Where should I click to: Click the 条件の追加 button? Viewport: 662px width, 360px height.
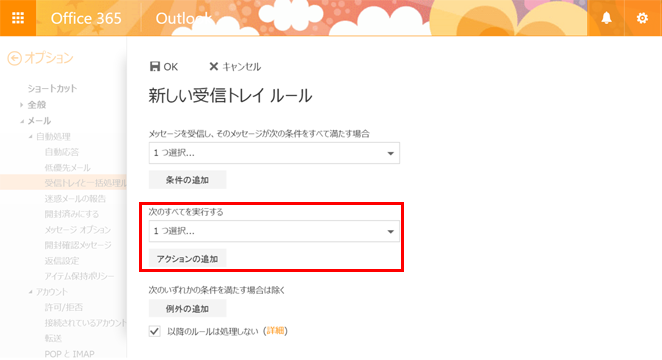coord(187,180)
